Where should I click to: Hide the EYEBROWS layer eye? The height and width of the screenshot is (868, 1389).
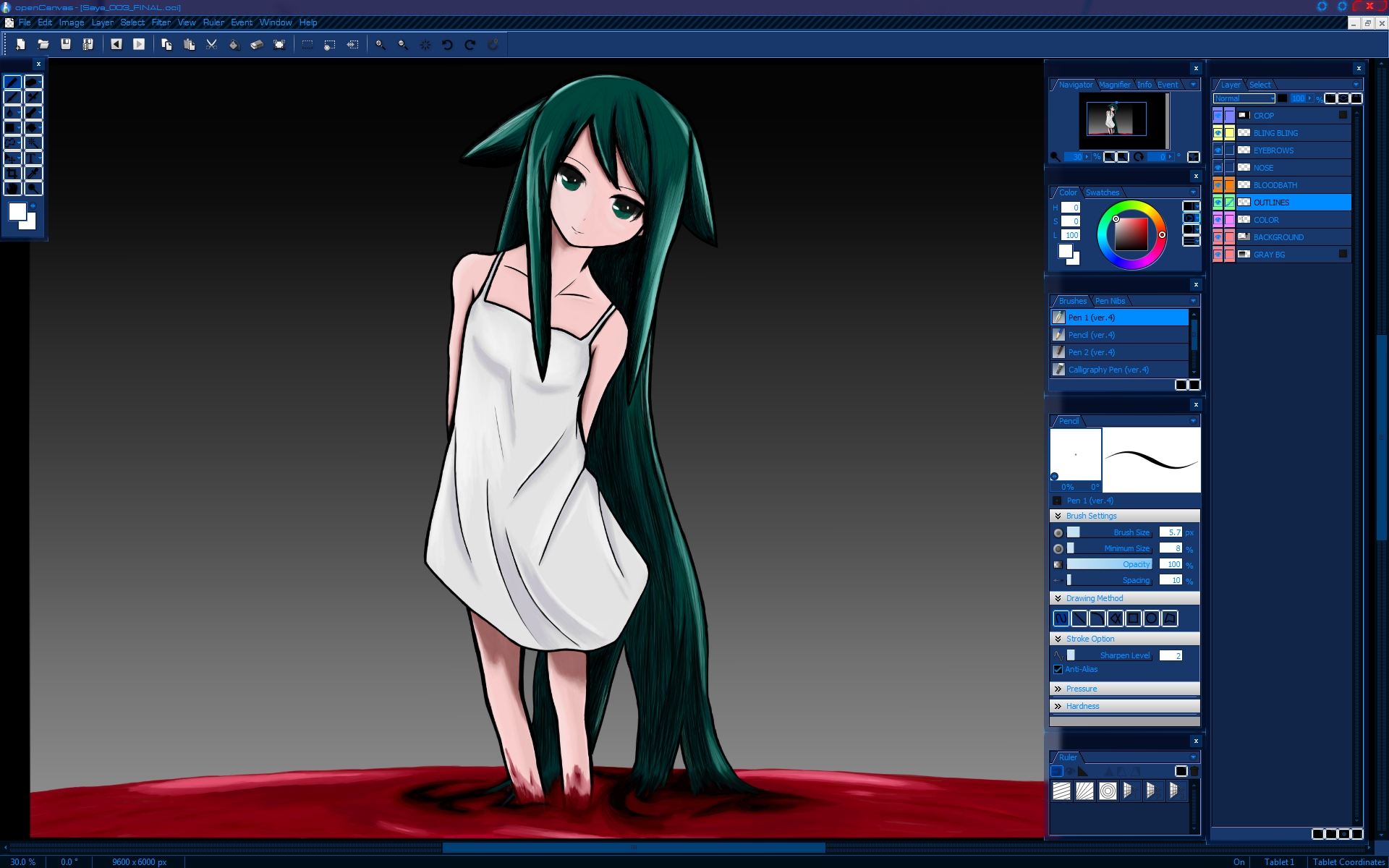[1218, 150]
